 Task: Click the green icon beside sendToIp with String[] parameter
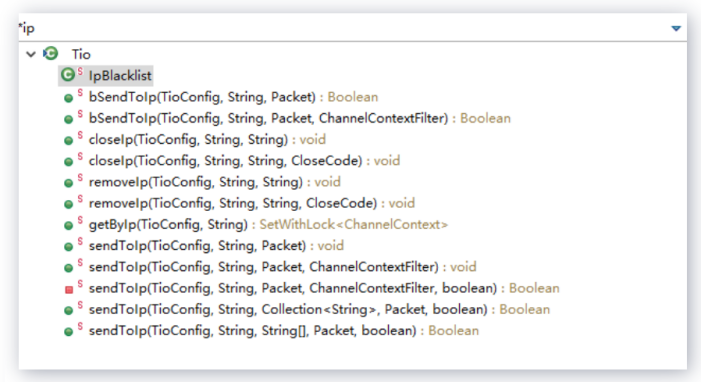click(68, 332)
